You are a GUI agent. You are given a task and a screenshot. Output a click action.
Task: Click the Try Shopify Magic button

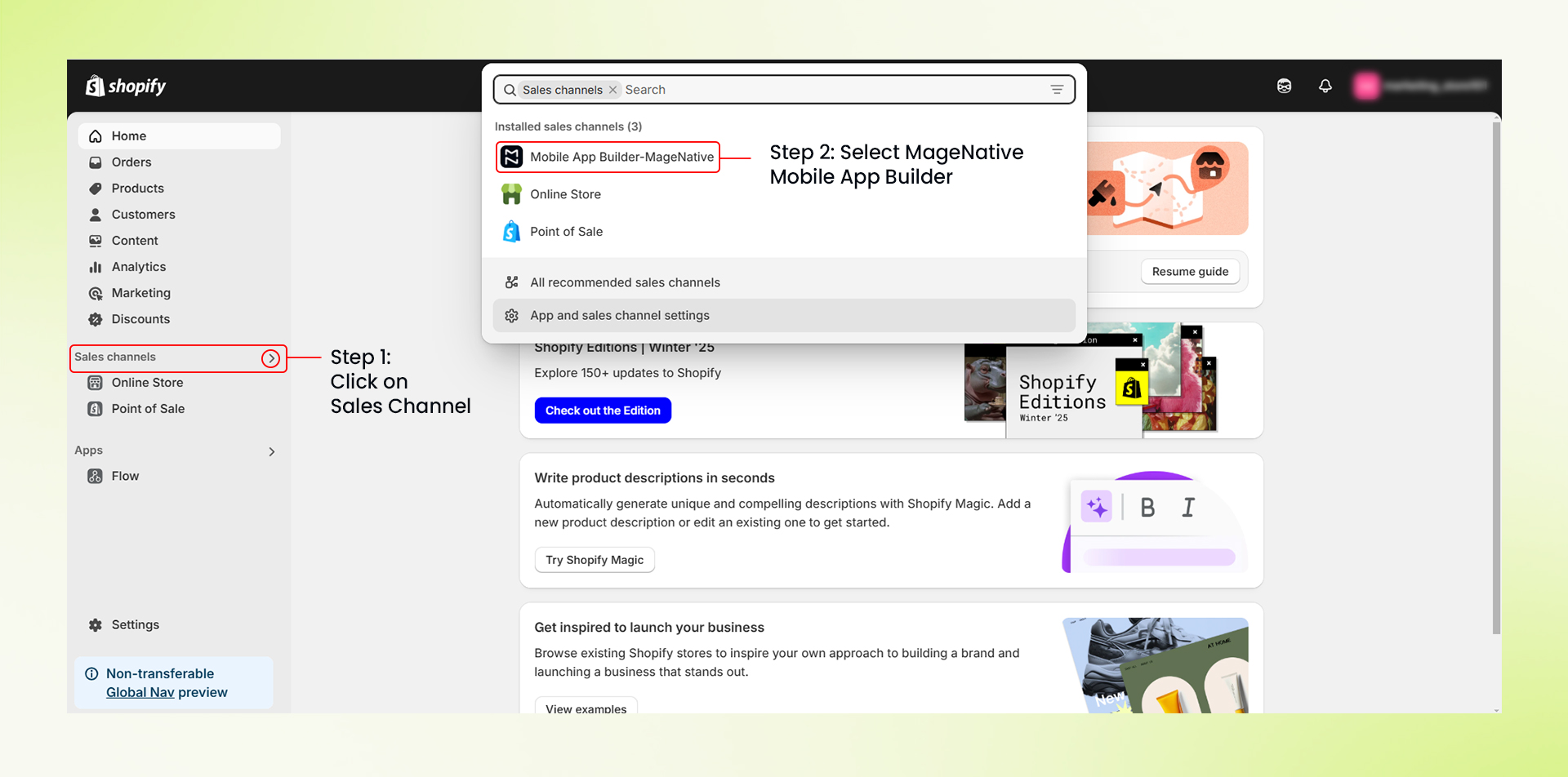pyautogui.click(x=594, y=560)
